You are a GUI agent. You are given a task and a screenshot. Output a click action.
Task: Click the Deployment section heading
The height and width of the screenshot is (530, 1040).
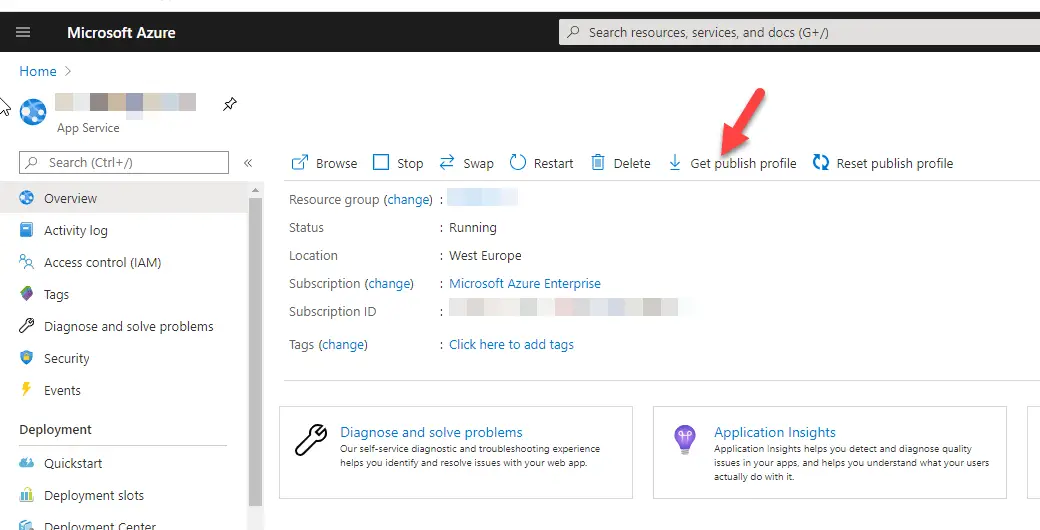point(56,429)
